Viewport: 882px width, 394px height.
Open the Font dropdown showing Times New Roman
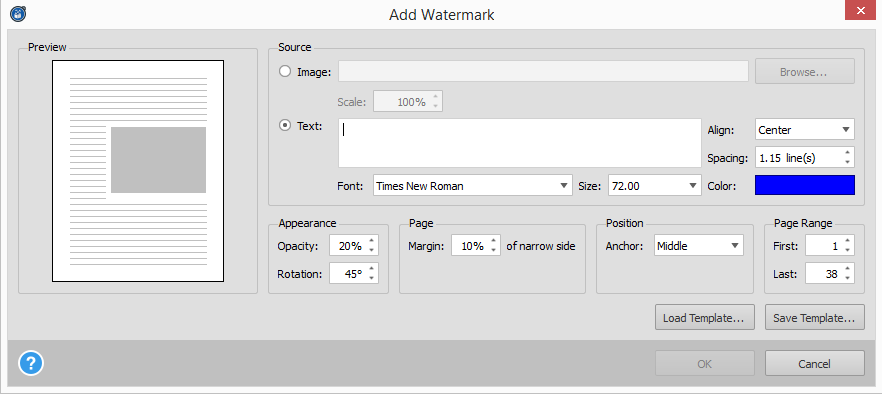pos(472,186)
